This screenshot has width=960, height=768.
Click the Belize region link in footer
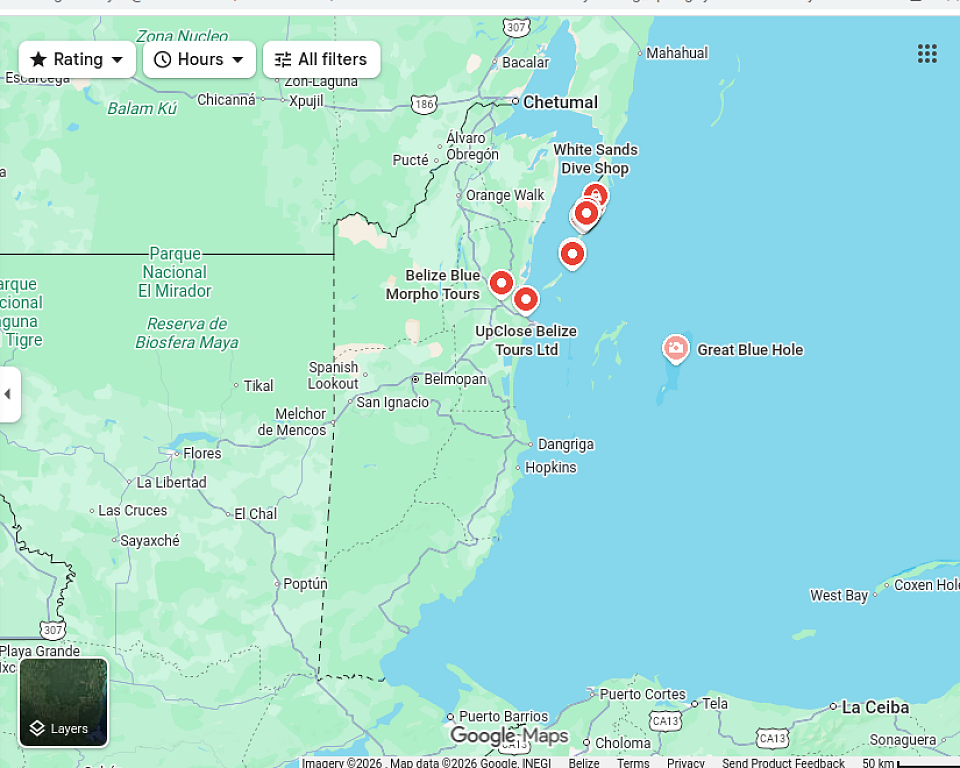click(x=584, y=763)
